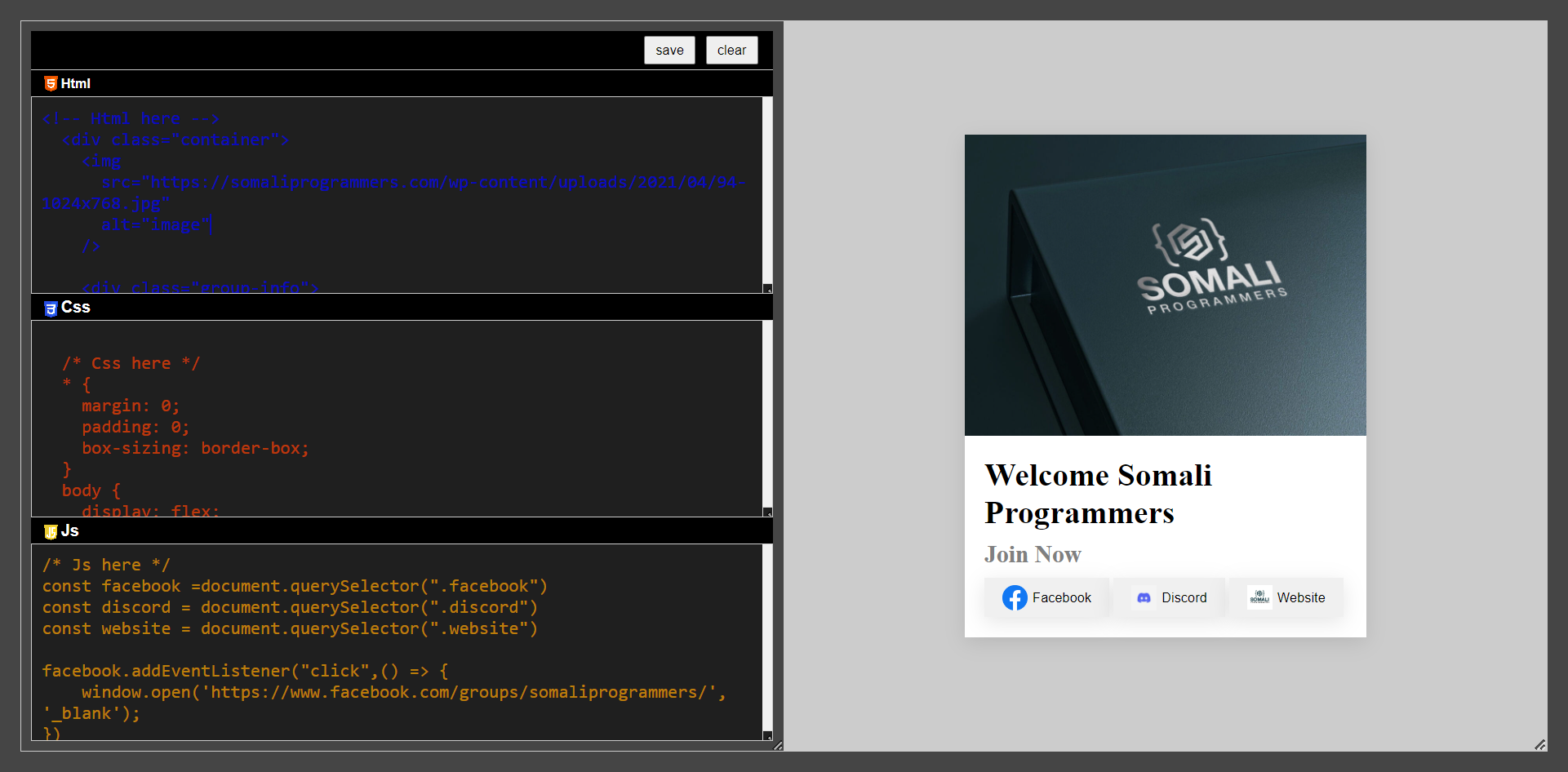The height and width of the screenshot is (772, 1568).
Task: Open the Website button
Action: (x=1286, y=597)
